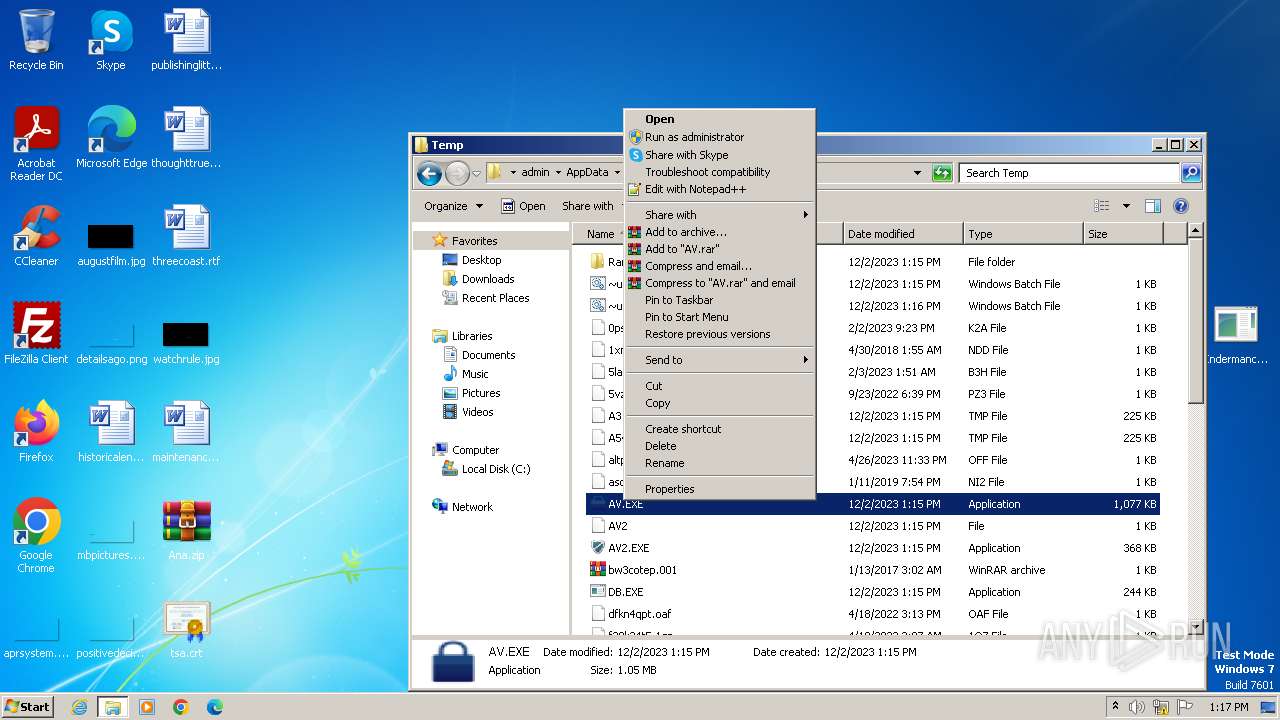Image resolution: width=1280 pixels, height=720 pixels.
Task: Select threecoast.rtf document icon
Action: click(x=186, y=236)
